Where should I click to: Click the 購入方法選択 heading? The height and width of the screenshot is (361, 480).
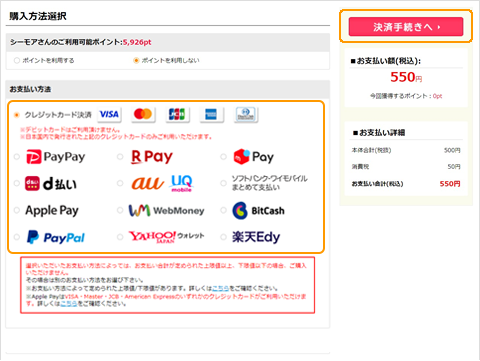point(38,16)
